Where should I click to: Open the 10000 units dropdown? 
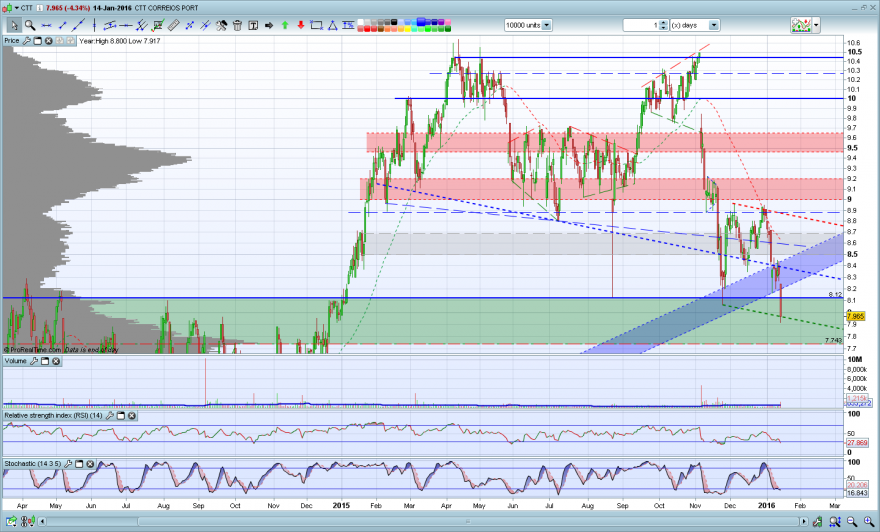coord(546,25)
